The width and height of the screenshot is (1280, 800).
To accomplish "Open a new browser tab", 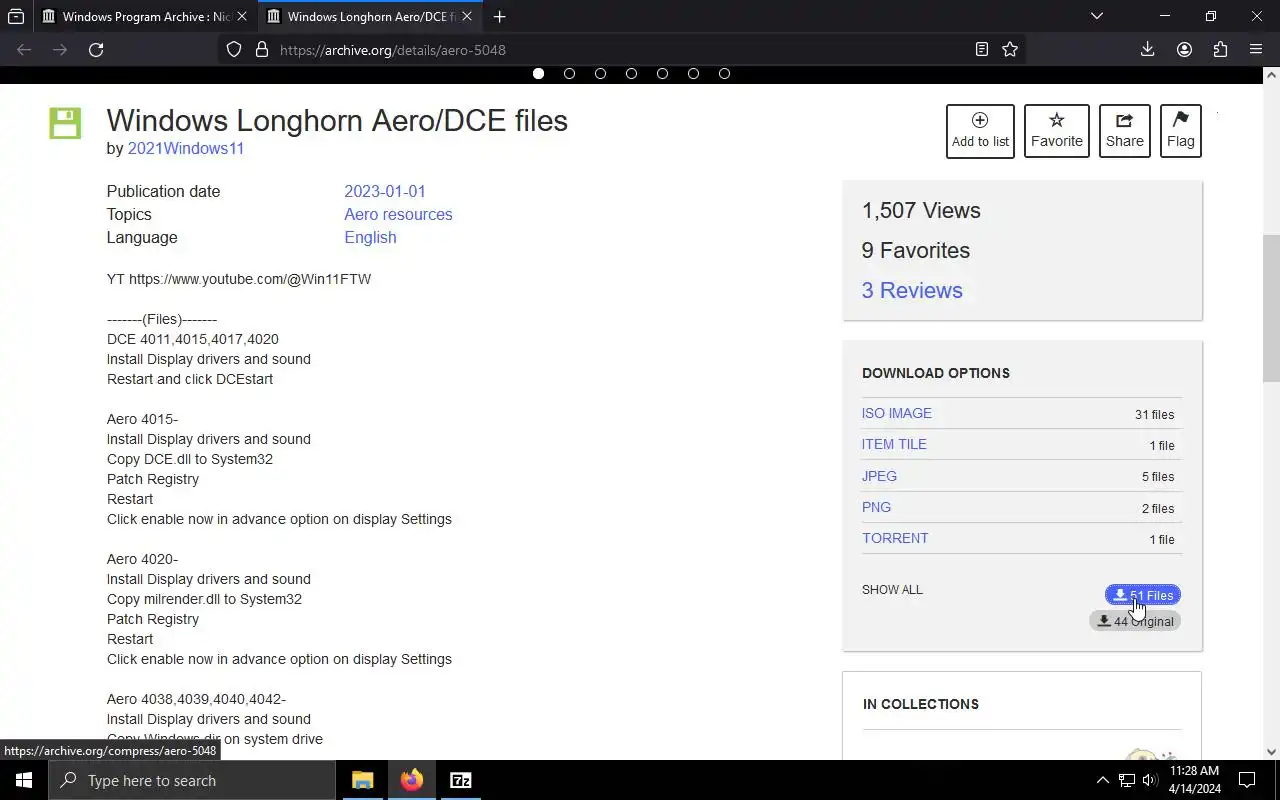I will [499, 16].
